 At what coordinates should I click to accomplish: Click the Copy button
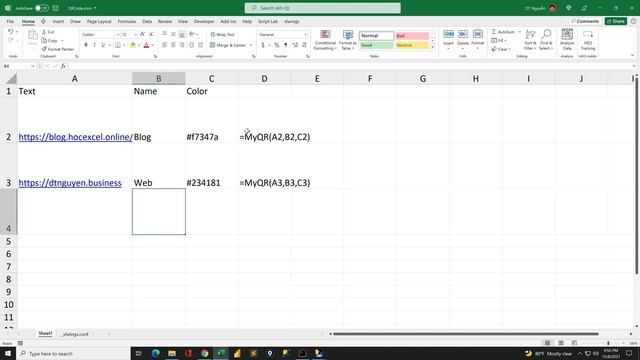pyautogui.click(x=50, y=40)
